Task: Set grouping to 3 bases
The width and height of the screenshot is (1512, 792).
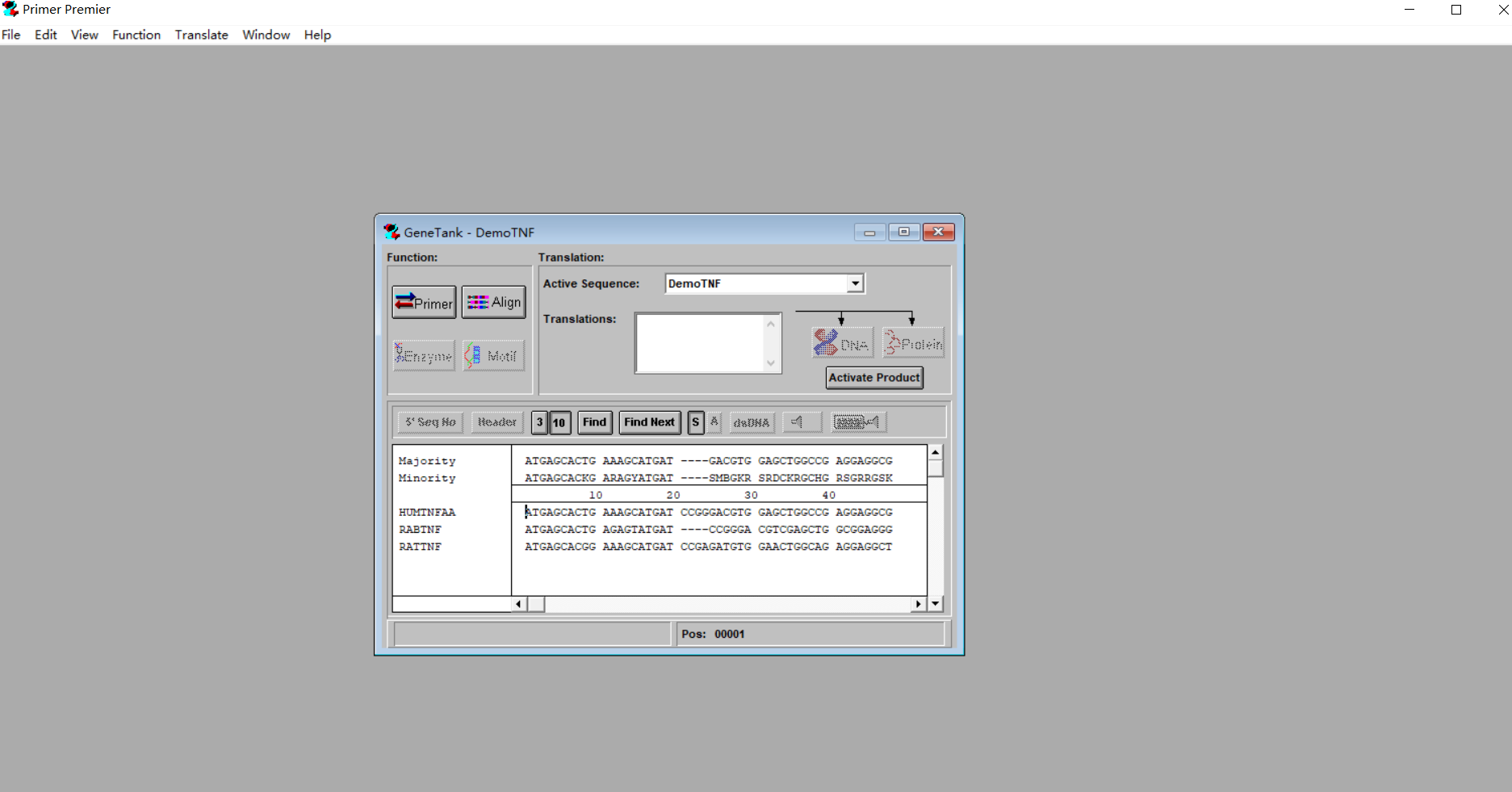Action: pyautogui.click(x=539, y=422)
